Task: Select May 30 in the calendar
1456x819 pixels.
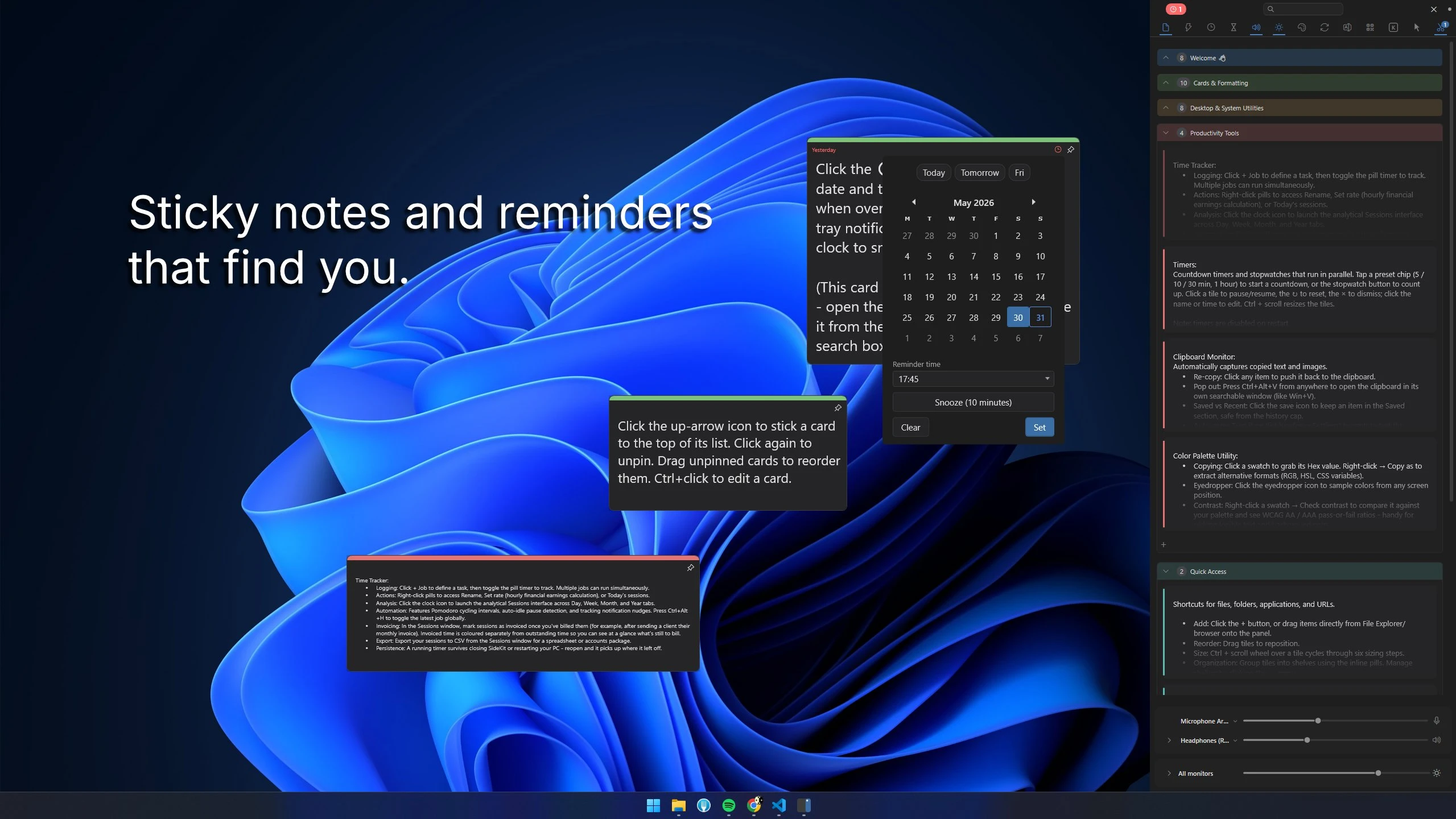Action: pyautogui.click(x=1018, y=317)
